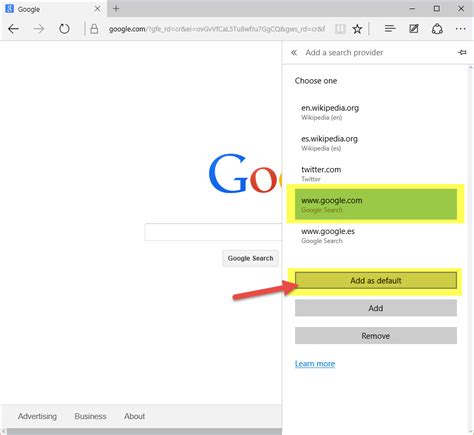Click the Google Search button
The image size is (474, 435).
[250, 258]
